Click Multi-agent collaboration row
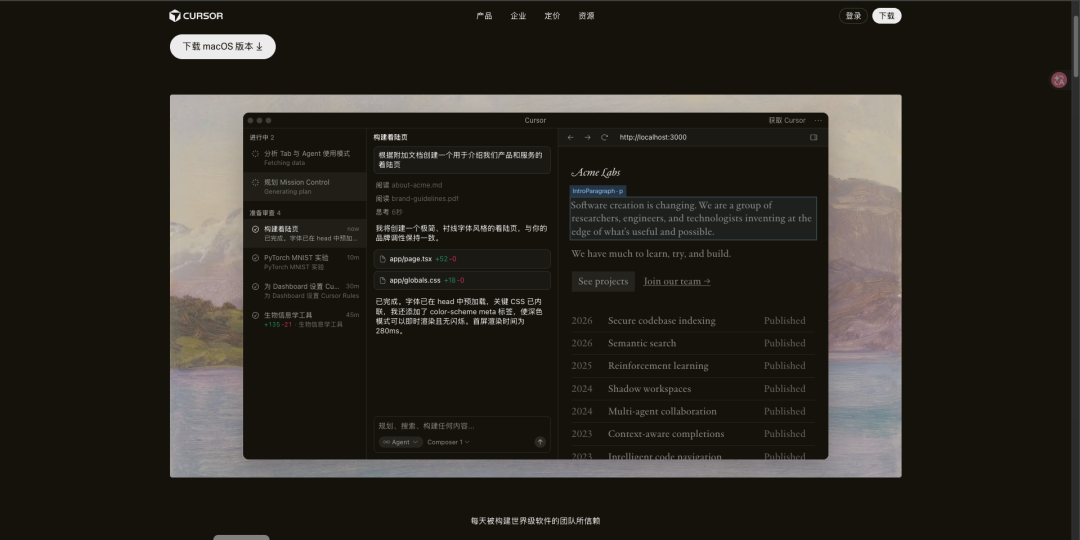The height and width of the screenshot is (540, 1080). (x=692, y=411)
